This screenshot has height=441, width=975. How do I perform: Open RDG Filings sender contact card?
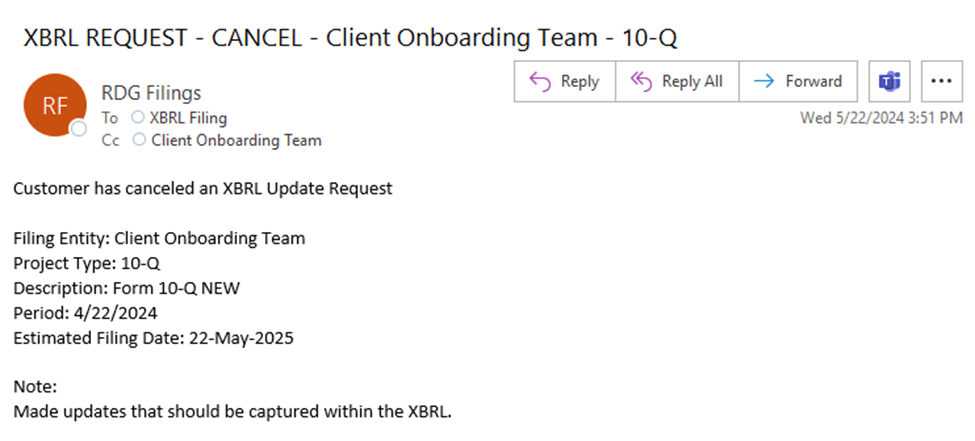click(151, 93)
